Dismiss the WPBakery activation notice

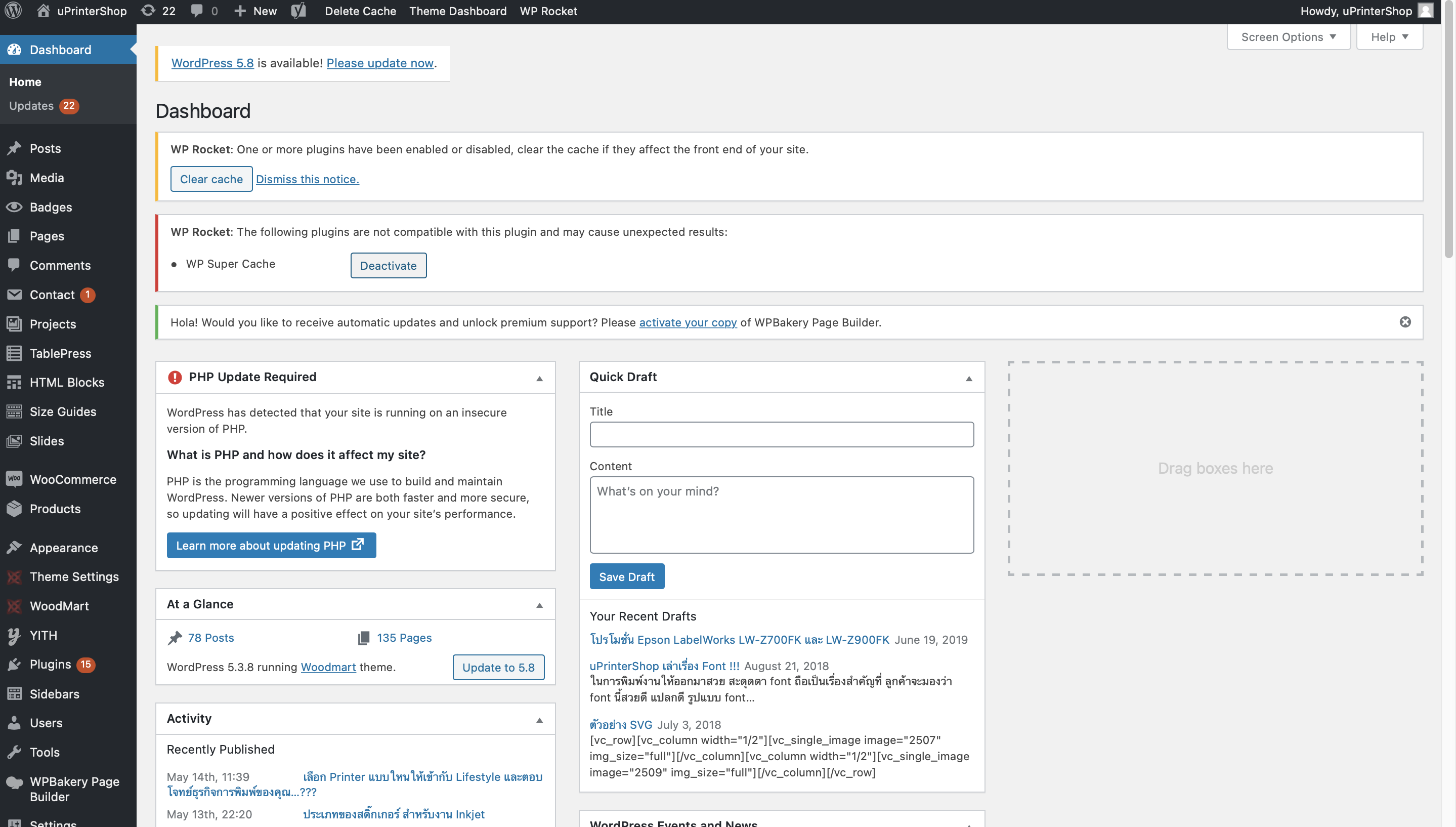[1405, 322]
